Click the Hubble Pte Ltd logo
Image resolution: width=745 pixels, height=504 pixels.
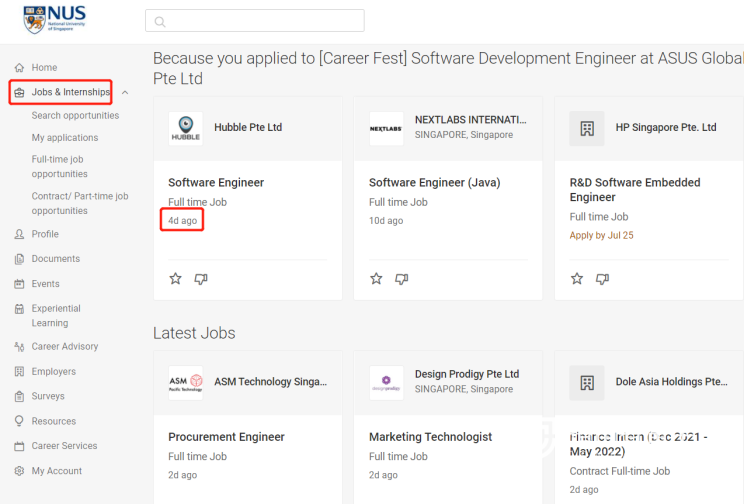[186, 128]
